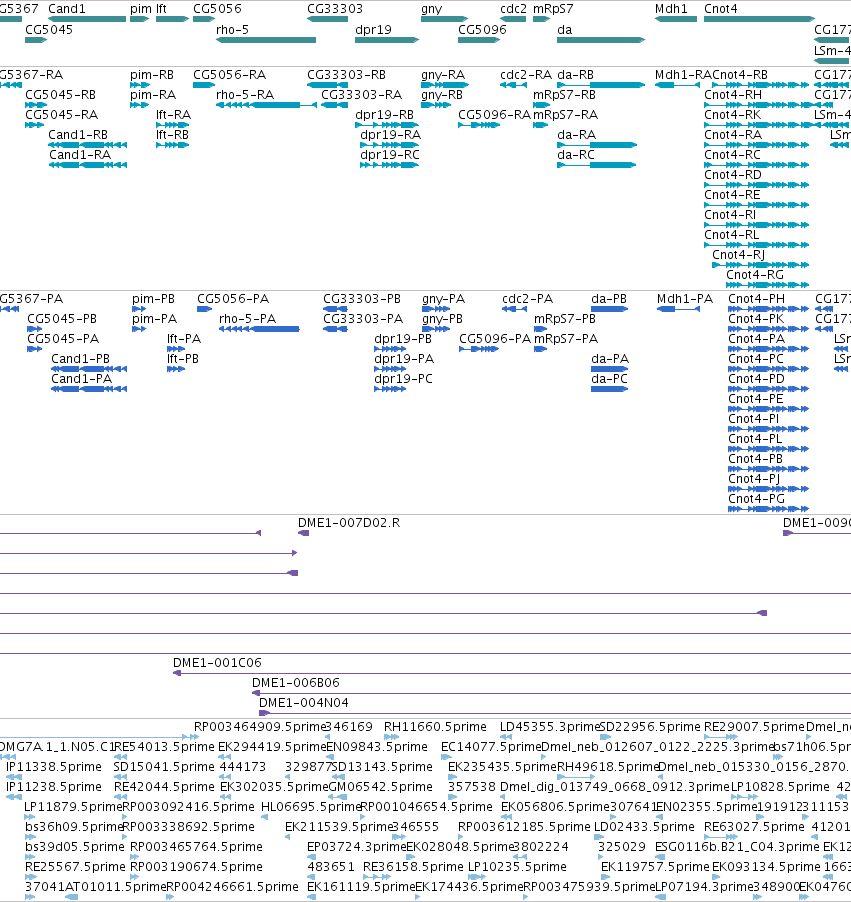The width and height of the screenshot is (851, 902).
Task: Open BAC clone DME1-001C06
Action: (x=217, y=662)
